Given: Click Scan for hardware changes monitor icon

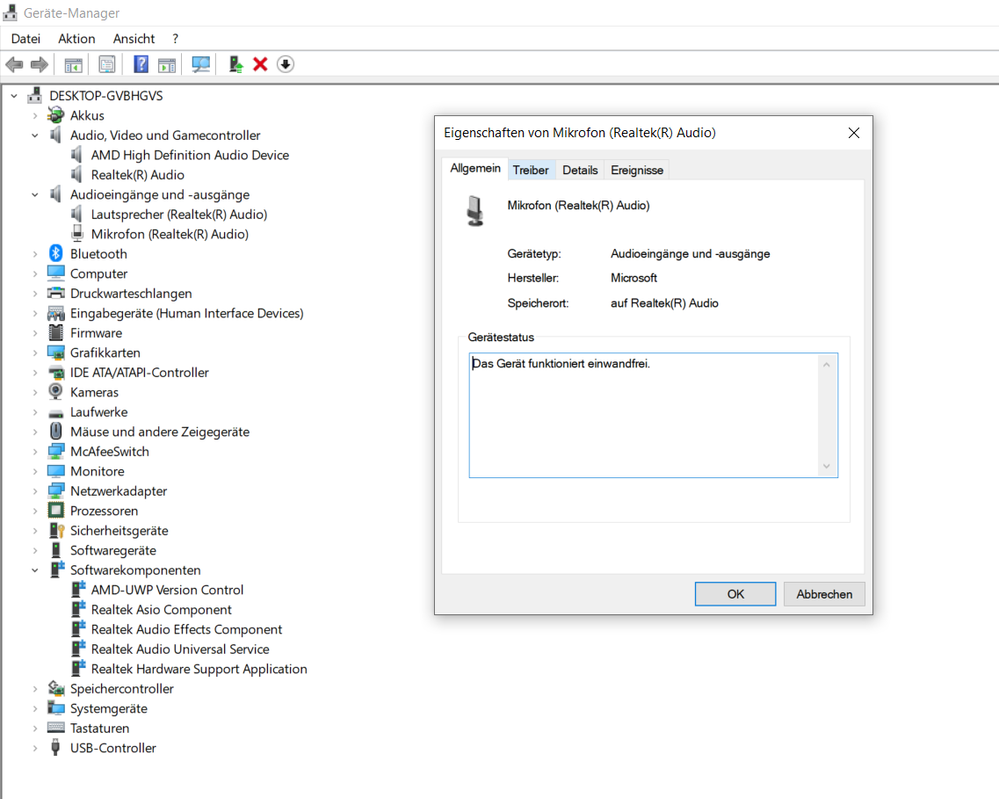Looking at the screenshot, I should pyautogui.click(x=201, y=64).
